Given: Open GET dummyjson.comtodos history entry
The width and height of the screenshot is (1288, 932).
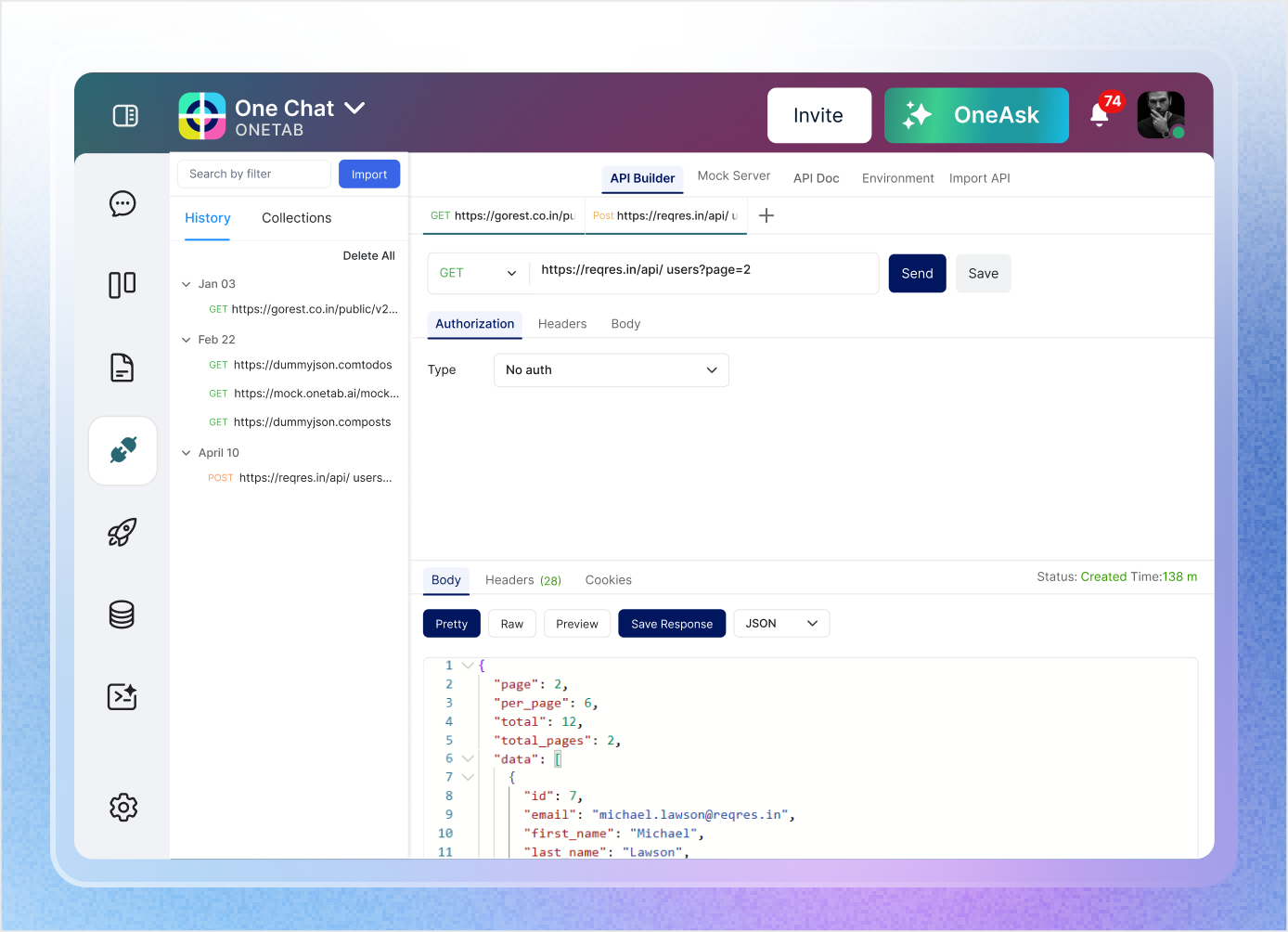Looking at the screenshot, I should (301, 365).
